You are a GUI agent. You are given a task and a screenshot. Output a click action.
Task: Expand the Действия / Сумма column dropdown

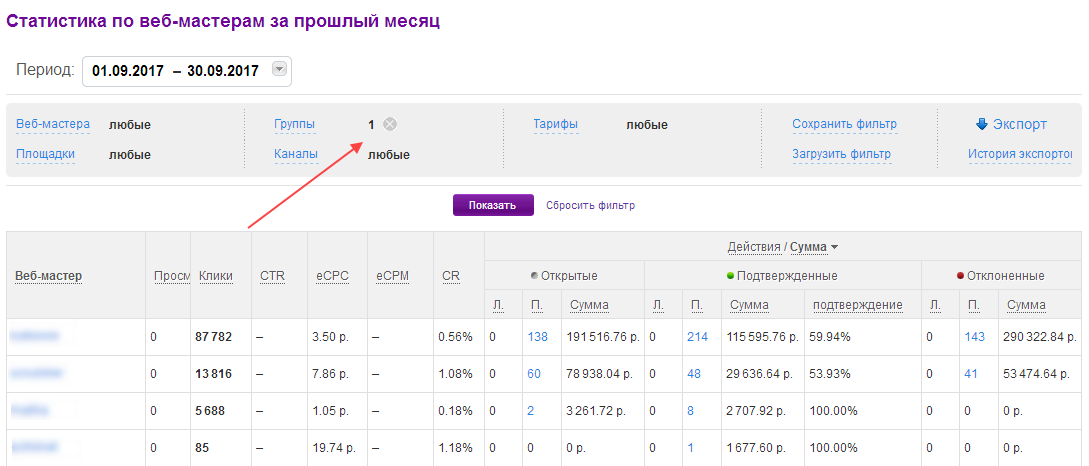pos(834,247)
